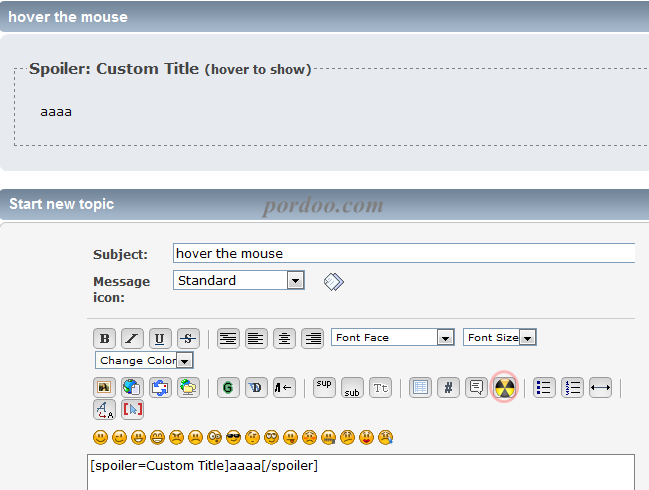Insert FTP link with globe and folder

188,388
